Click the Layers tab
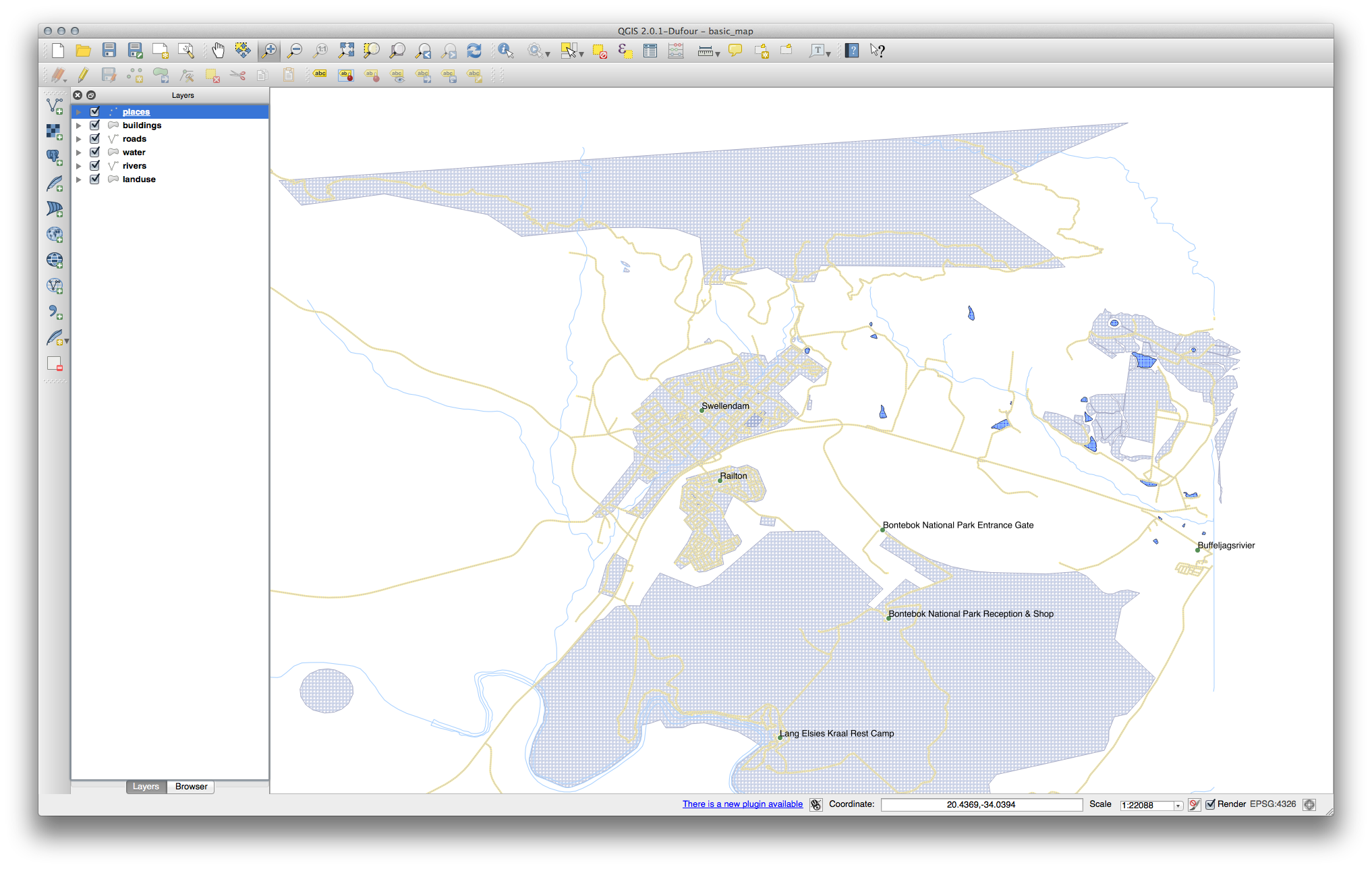This screenshot has width=1372, height=869. point(145,787)
